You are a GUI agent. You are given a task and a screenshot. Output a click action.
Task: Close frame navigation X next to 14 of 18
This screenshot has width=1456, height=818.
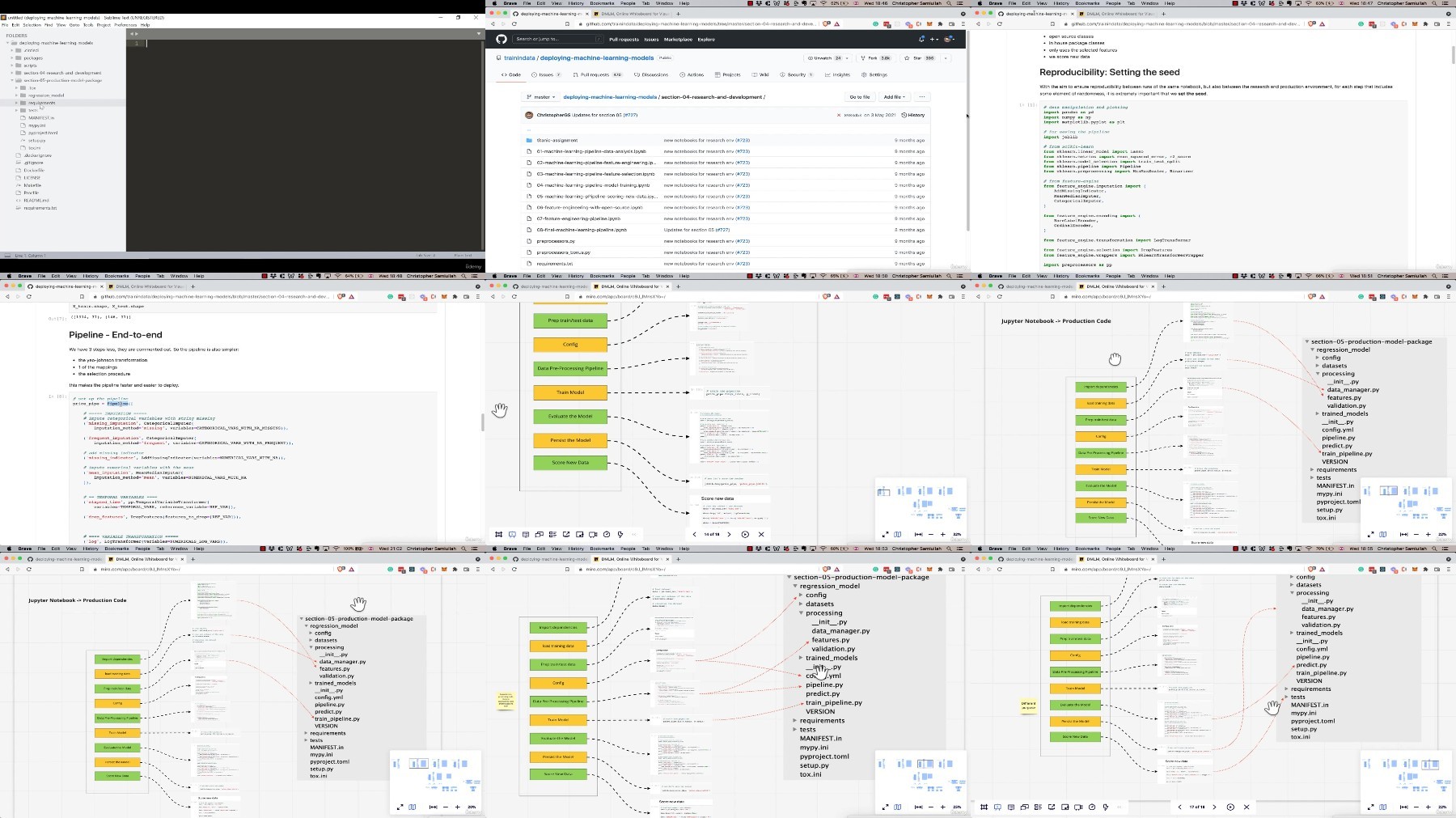(761, 534)
